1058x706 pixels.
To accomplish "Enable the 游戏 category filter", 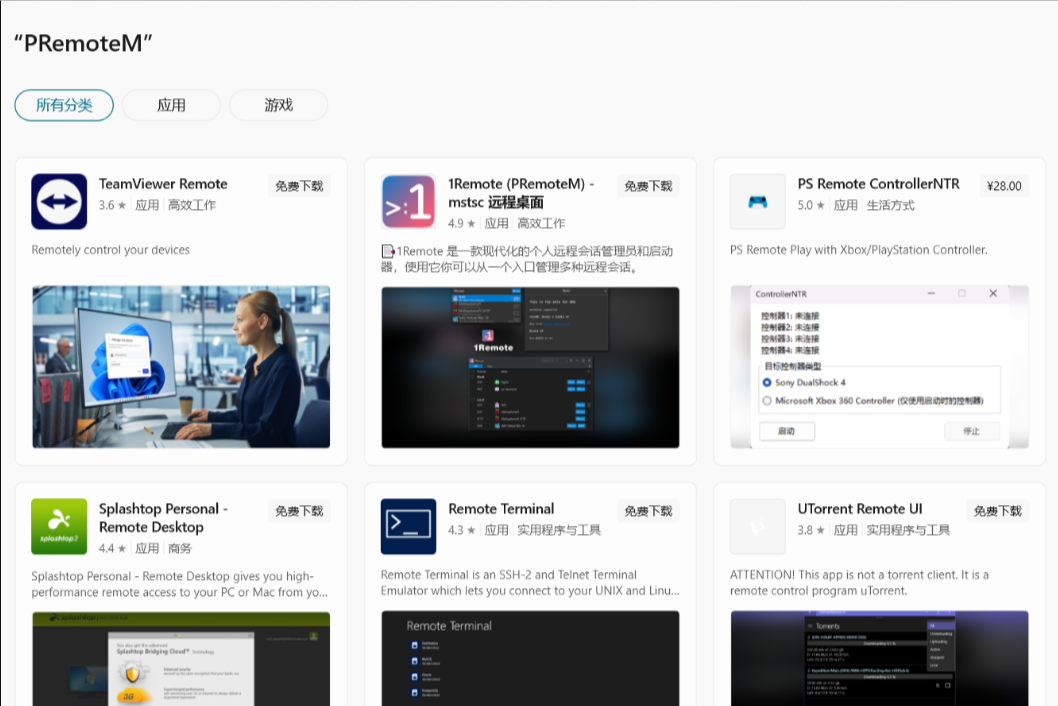I will [x=278, y=104].
